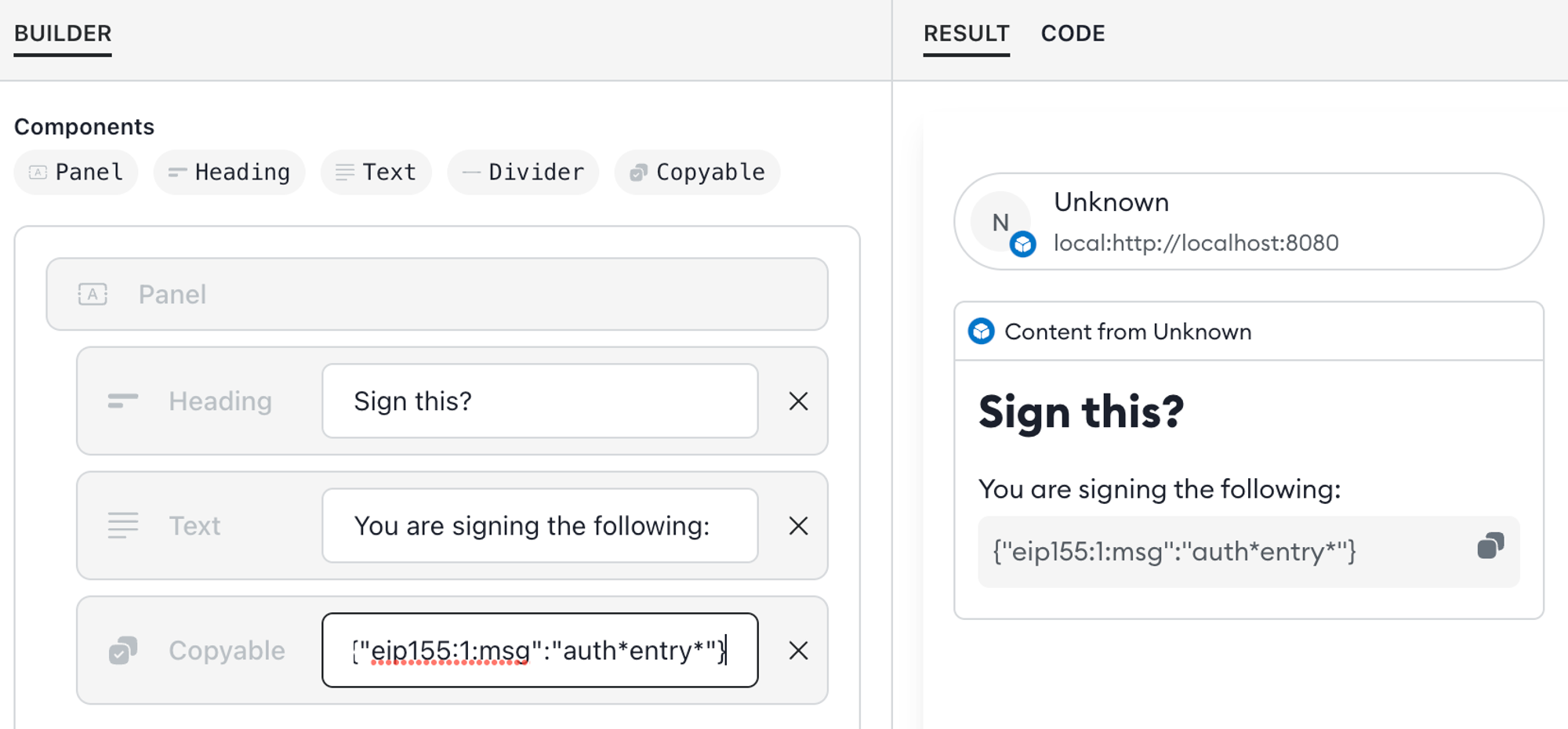Image resolution: width=1568 pixels, height=729 pixels.
Task: Add a Panel component chip
Action: (x=76, y=172)
